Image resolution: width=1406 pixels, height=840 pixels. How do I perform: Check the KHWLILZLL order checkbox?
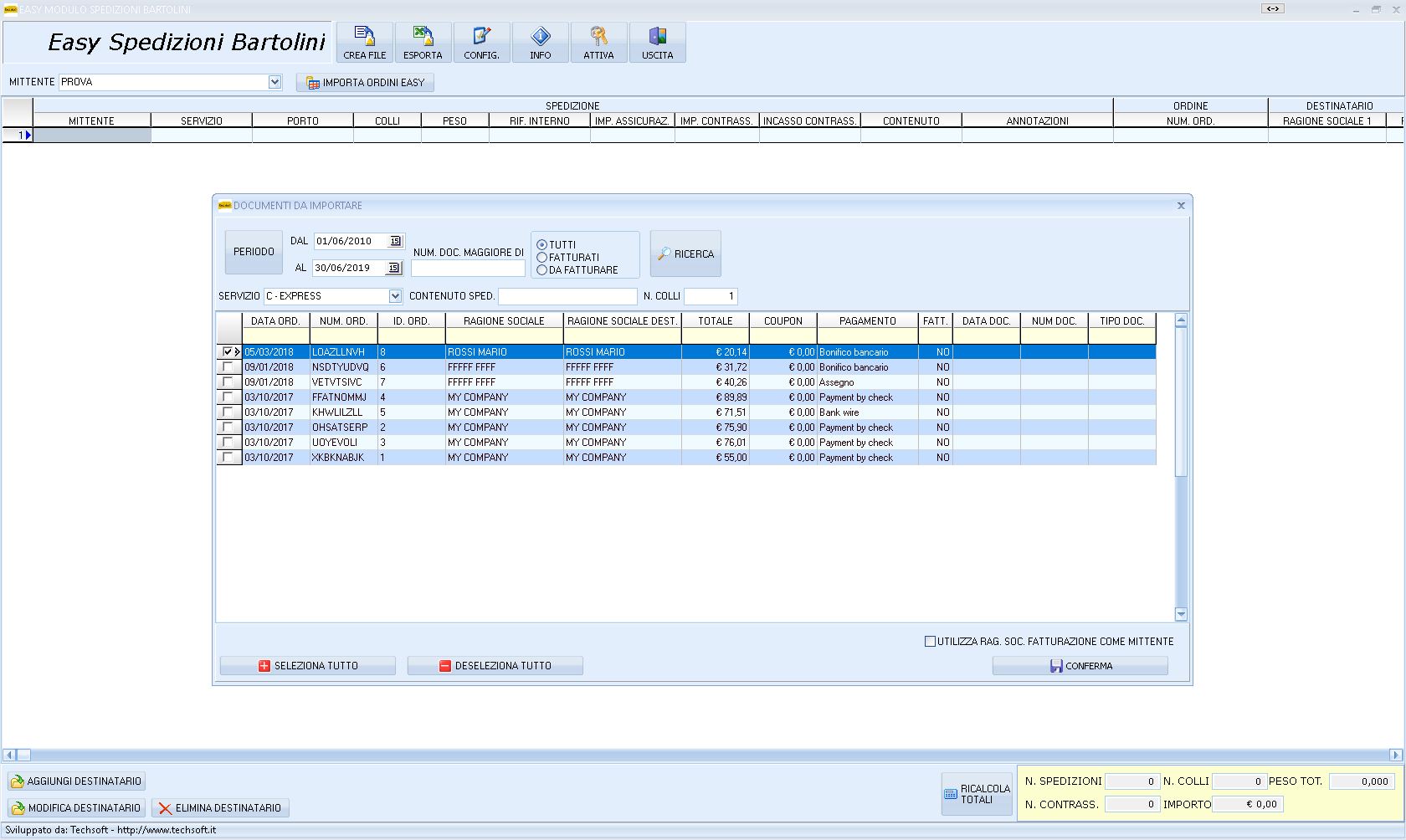228,412
